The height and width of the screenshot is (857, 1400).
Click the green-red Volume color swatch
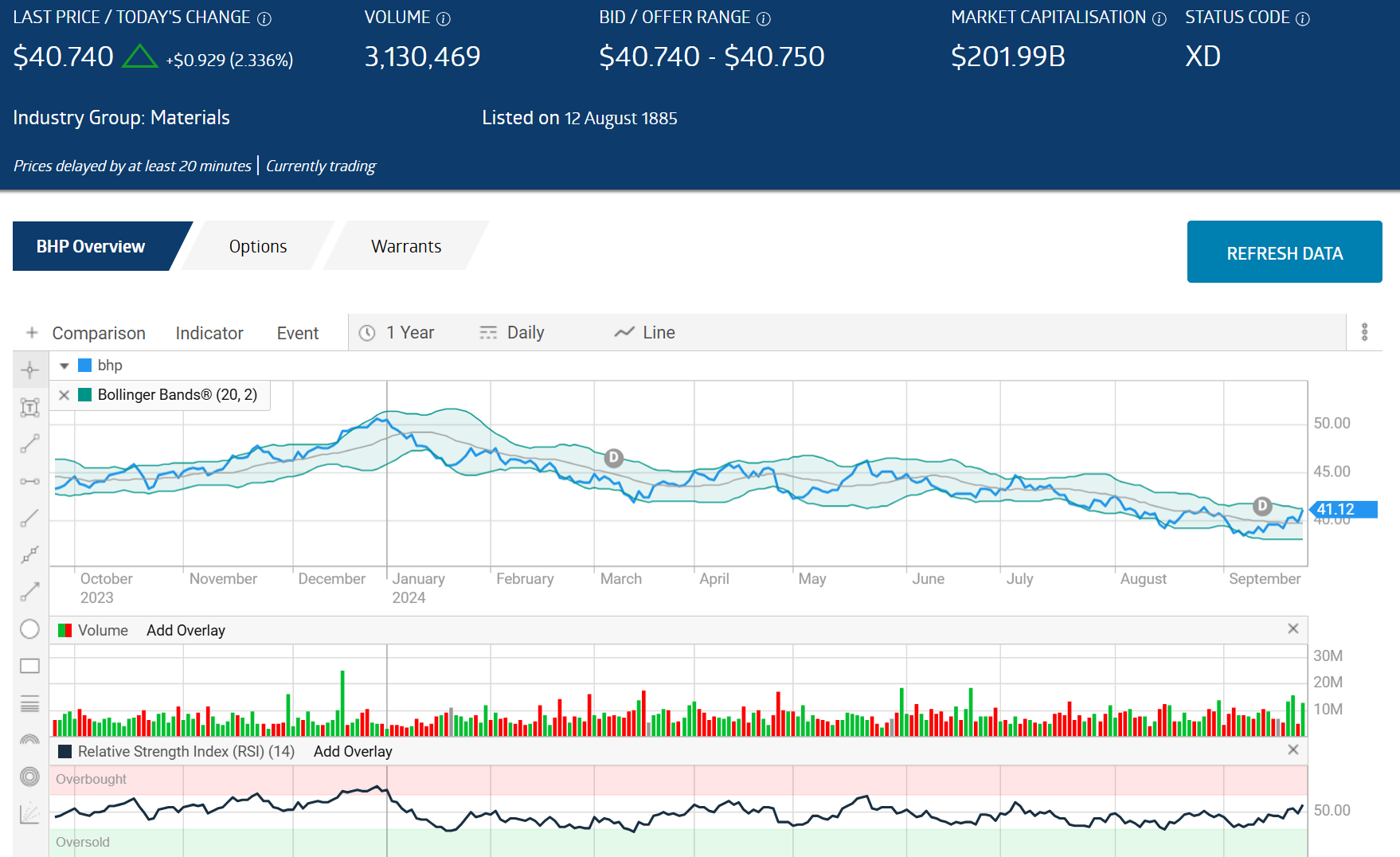(65, 630)
